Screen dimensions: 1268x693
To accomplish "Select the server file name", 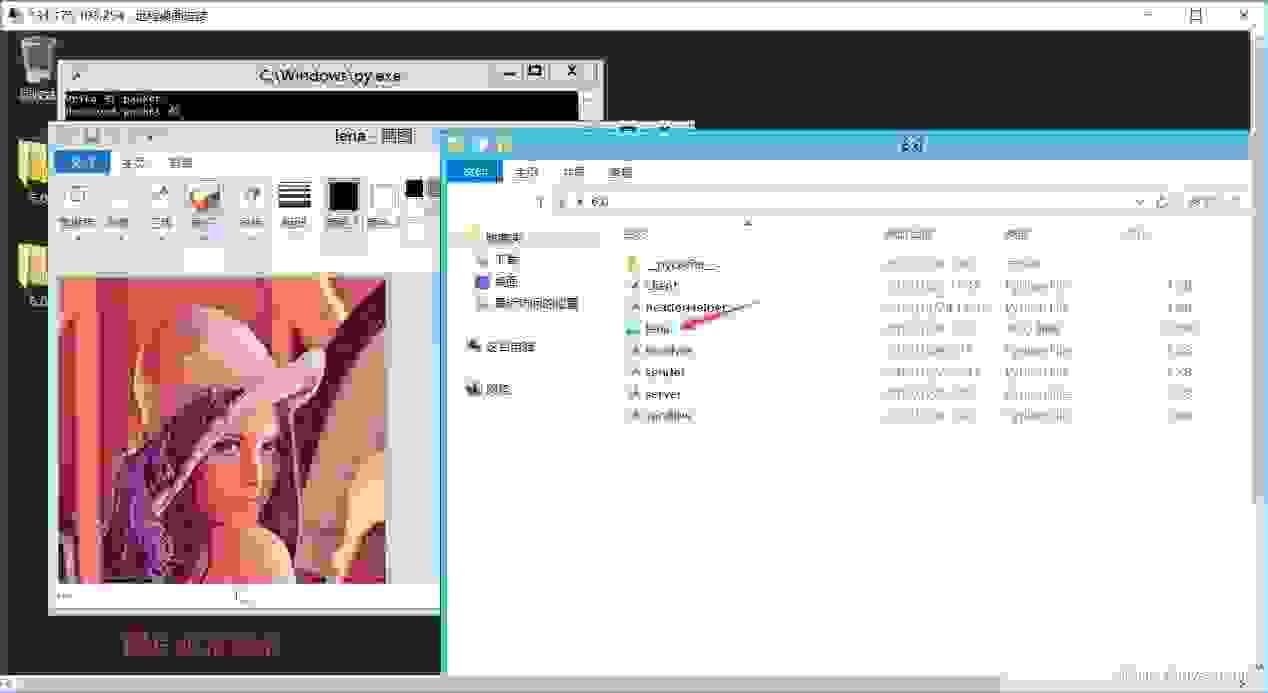I will click(663, 394).
